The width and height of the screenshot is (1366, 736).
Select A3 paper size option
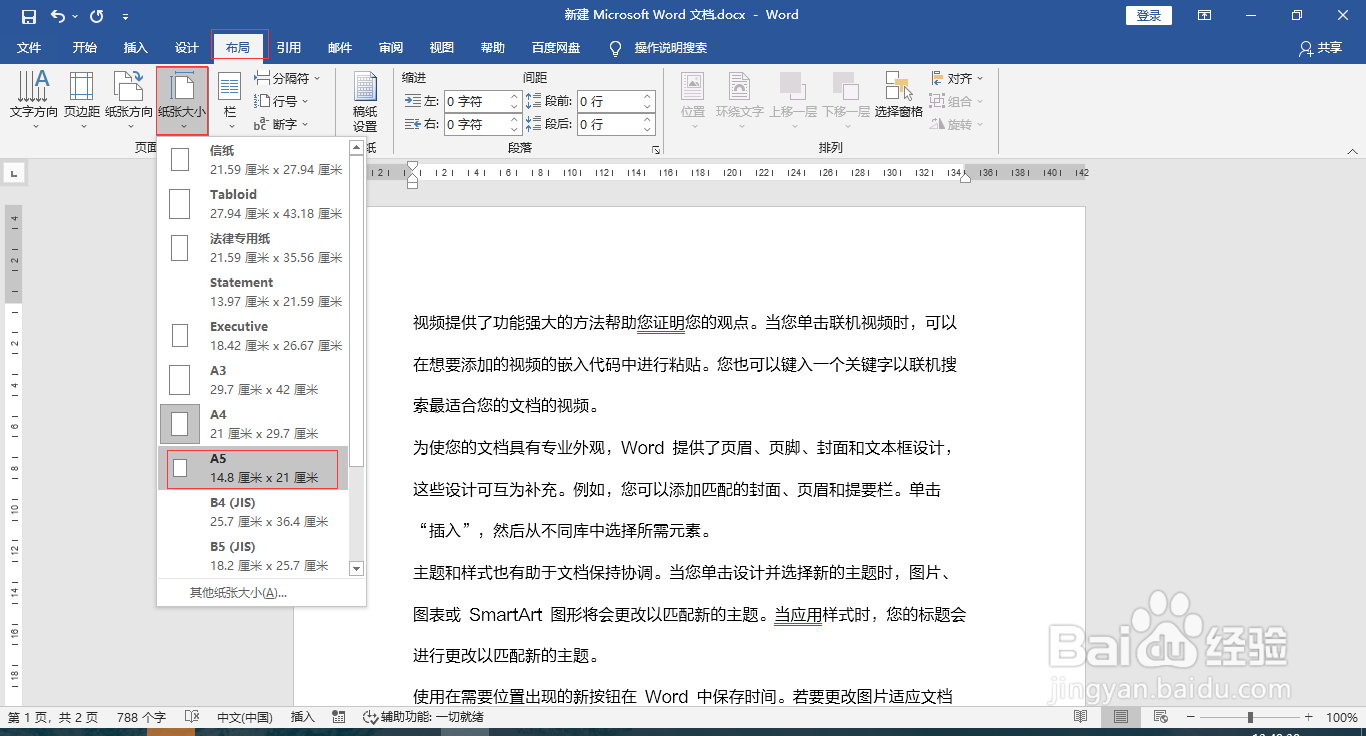[x=254, y=380]
